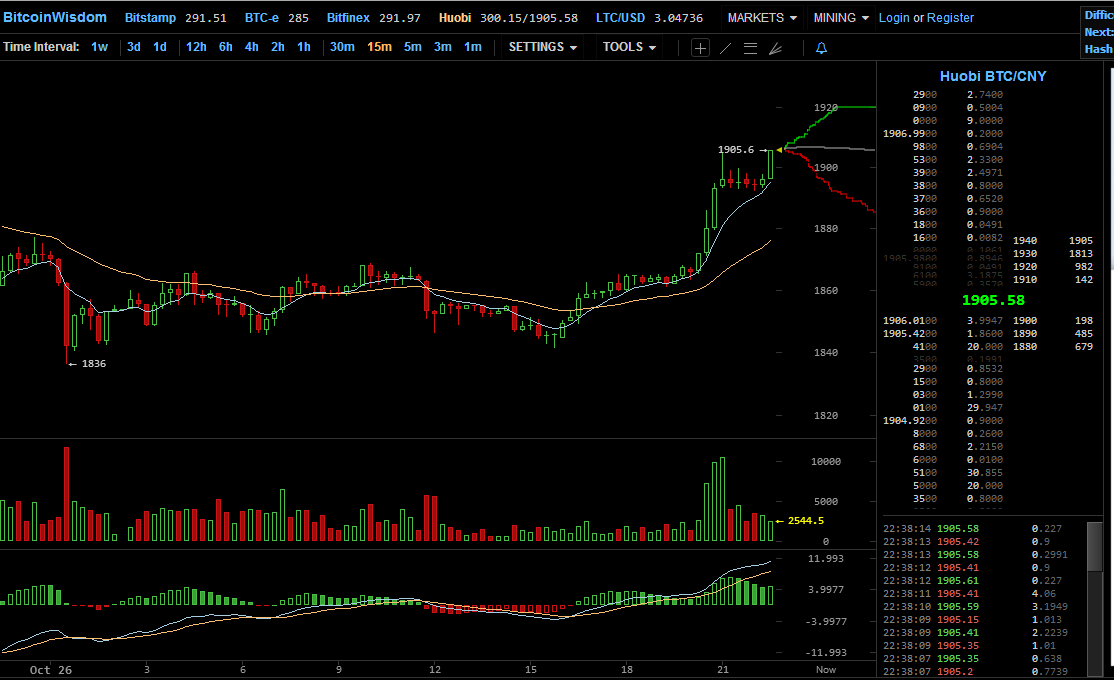The image size is (1114, 680).
Task: Go to BitcoinWisdom home logo
Action: pos(55,17)
